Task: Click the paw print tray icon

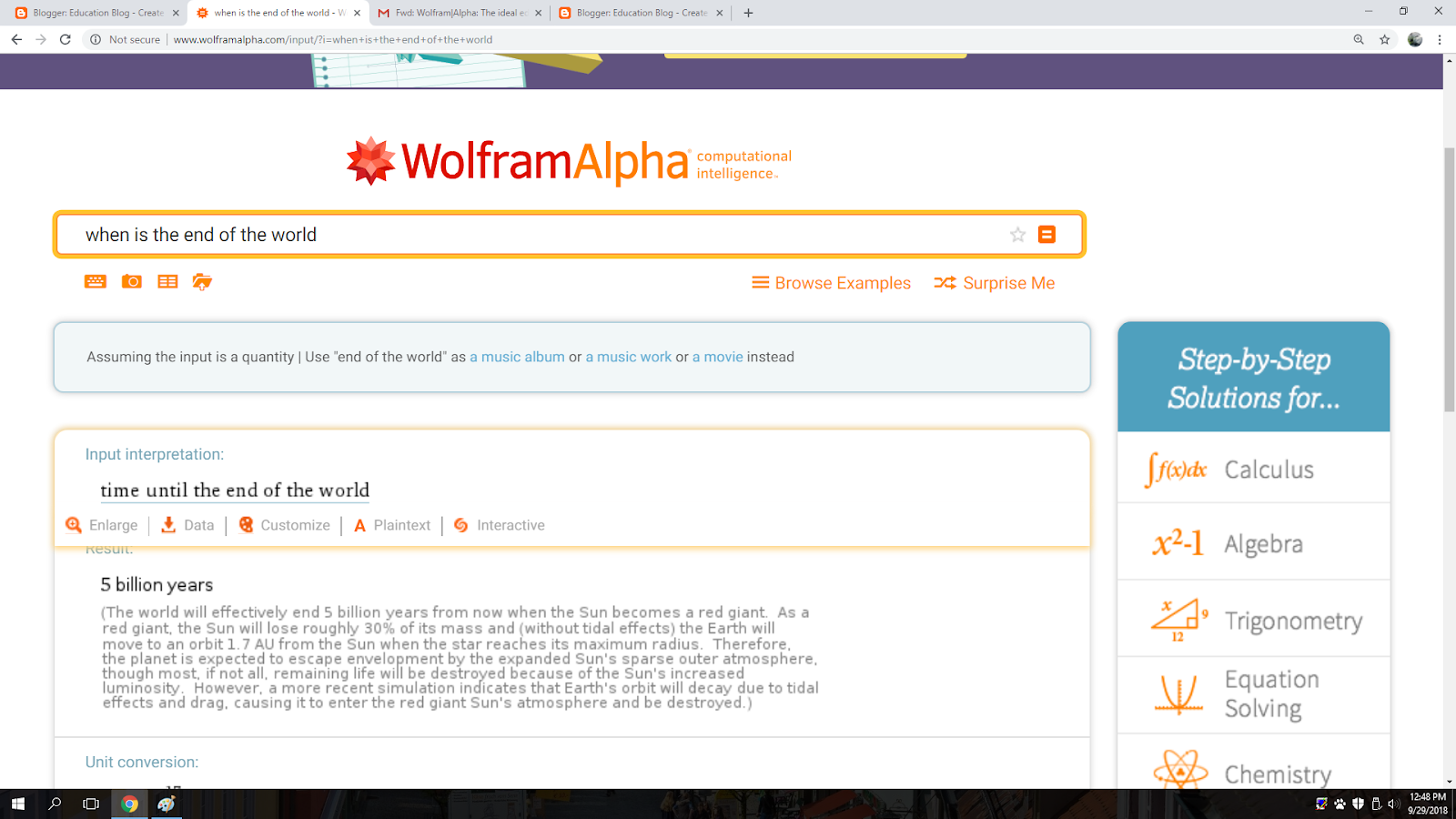Action: pos(1340,804)
